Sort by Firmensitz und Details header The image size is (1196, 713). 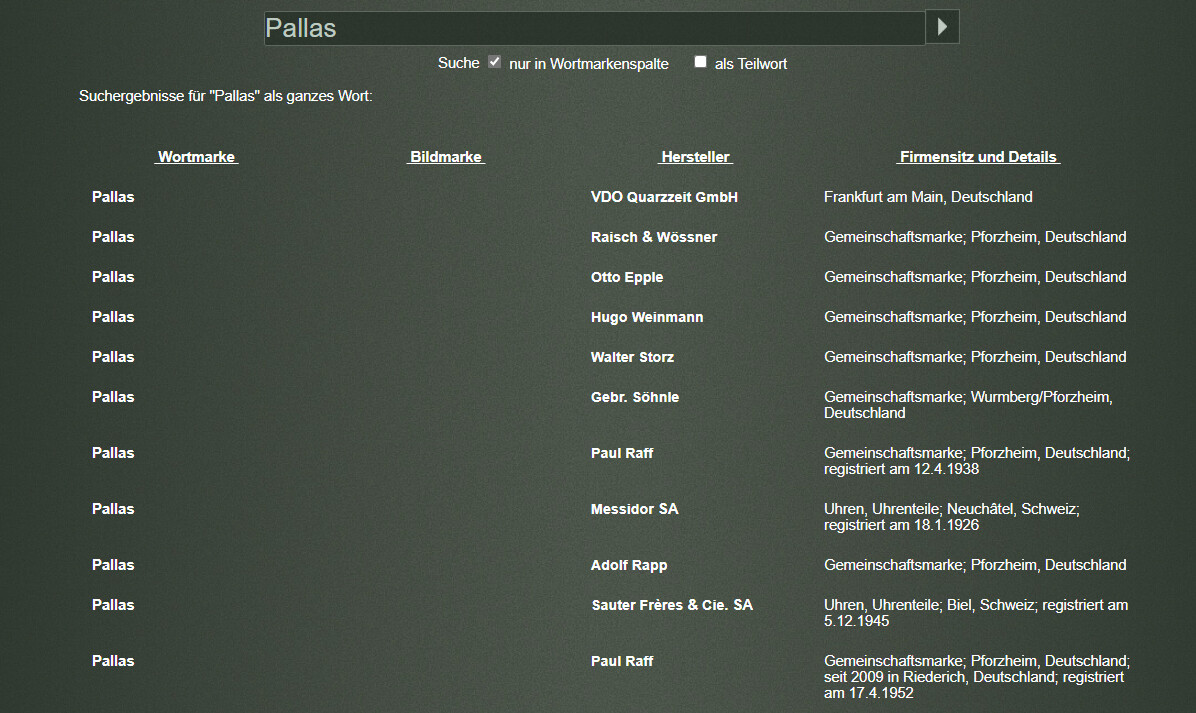[978, 157]
